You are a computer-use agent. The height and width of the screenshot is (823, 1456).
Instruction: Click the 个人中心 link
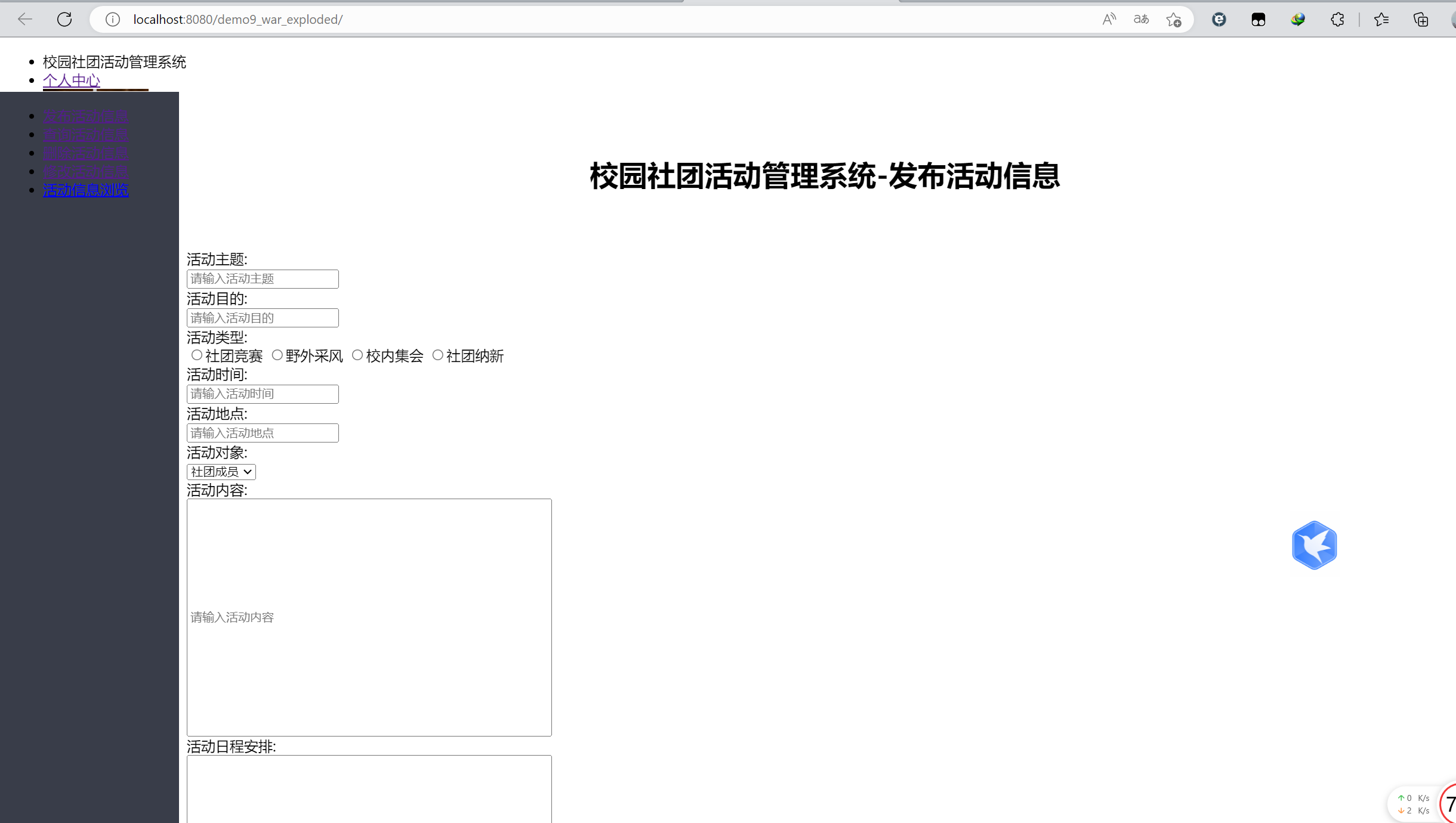point(71,81)
